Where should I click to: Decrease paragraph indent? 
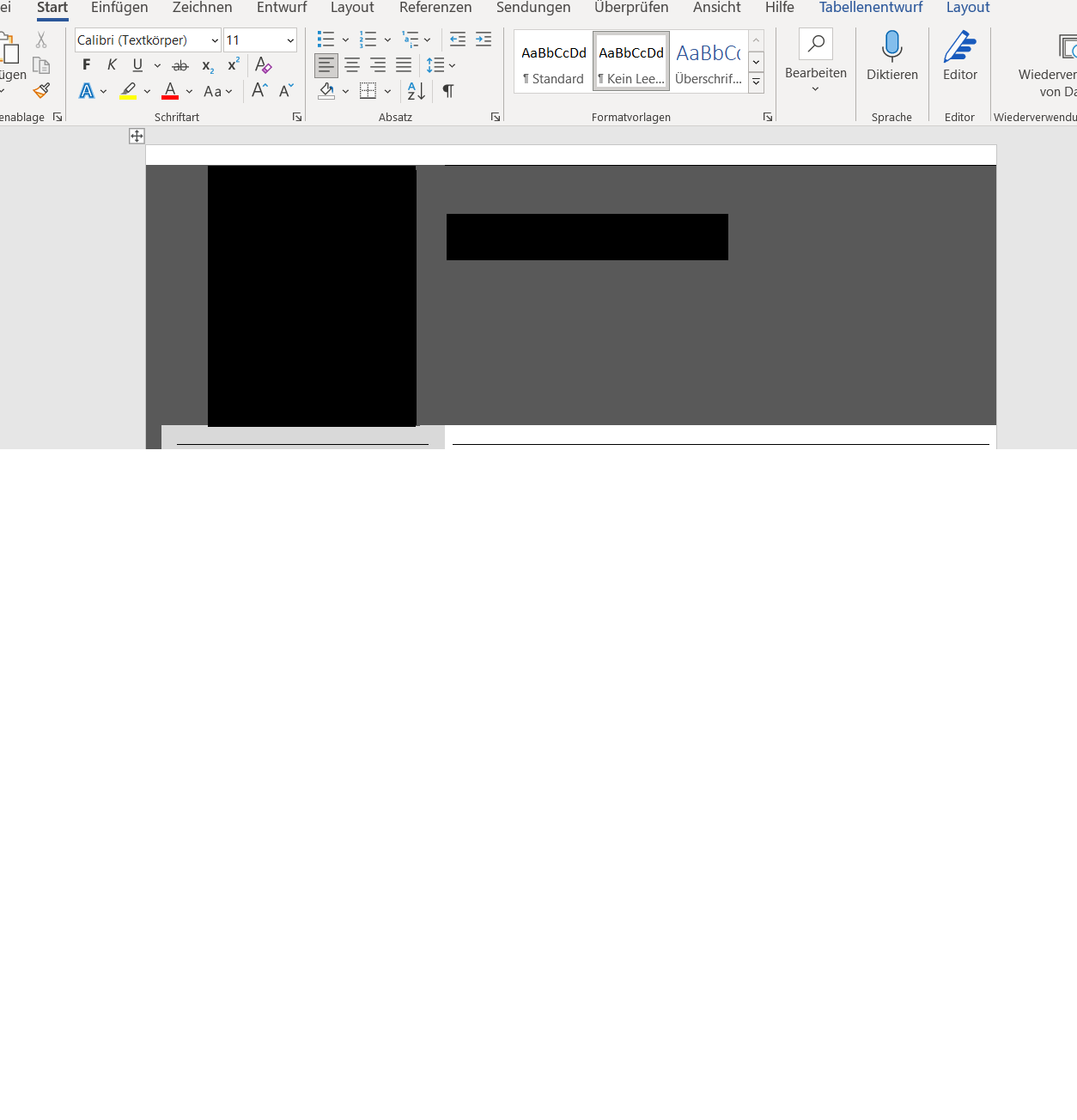coord(458,40)
